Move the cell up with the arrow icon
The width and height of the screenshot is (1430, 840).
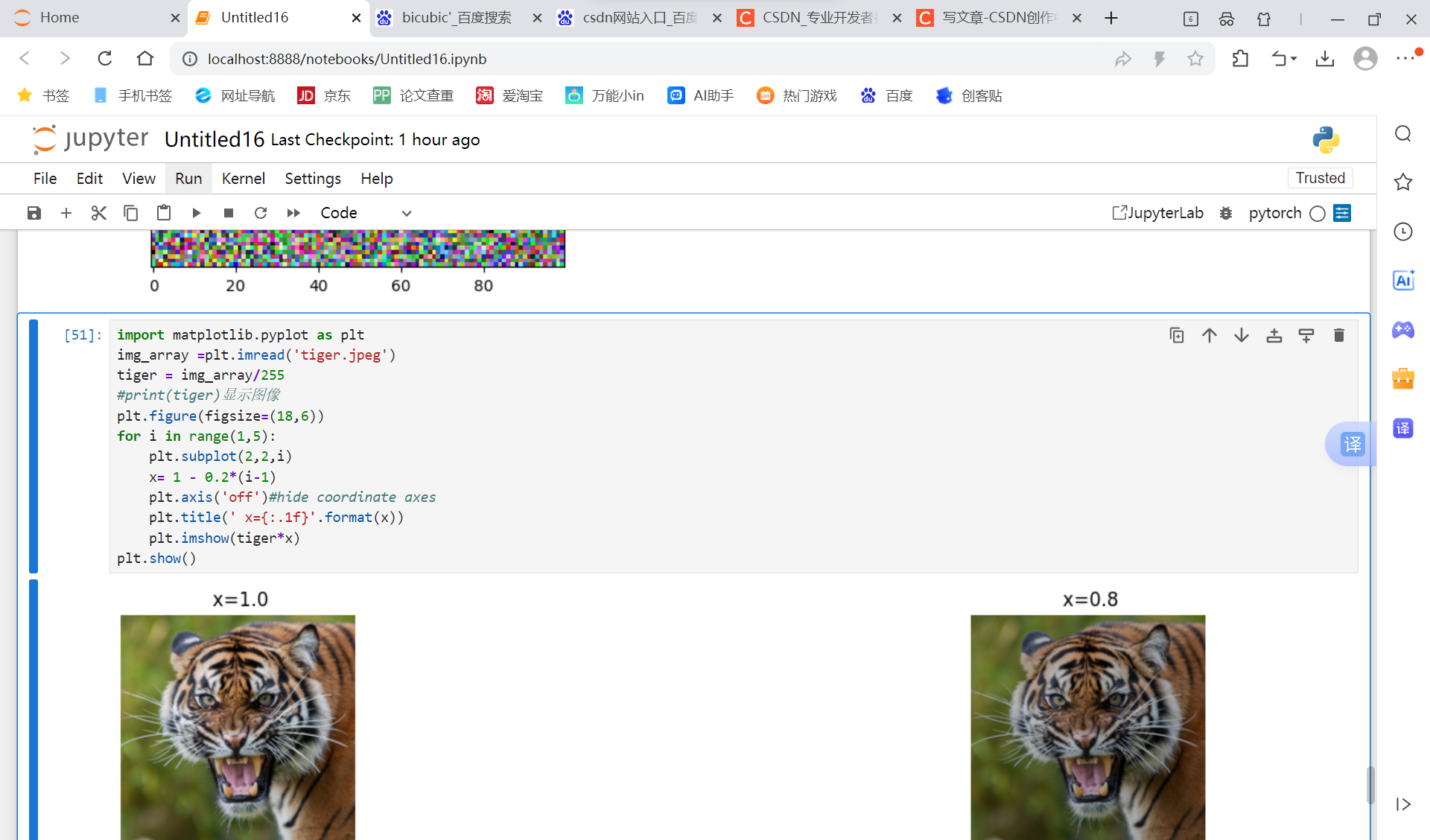(1209, 335)
